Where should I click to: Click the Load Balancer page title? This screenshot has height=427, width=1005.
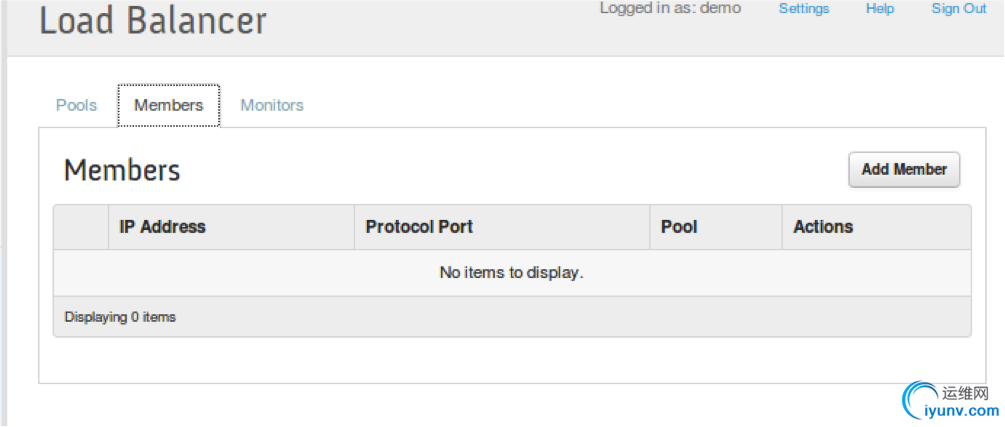153,21
